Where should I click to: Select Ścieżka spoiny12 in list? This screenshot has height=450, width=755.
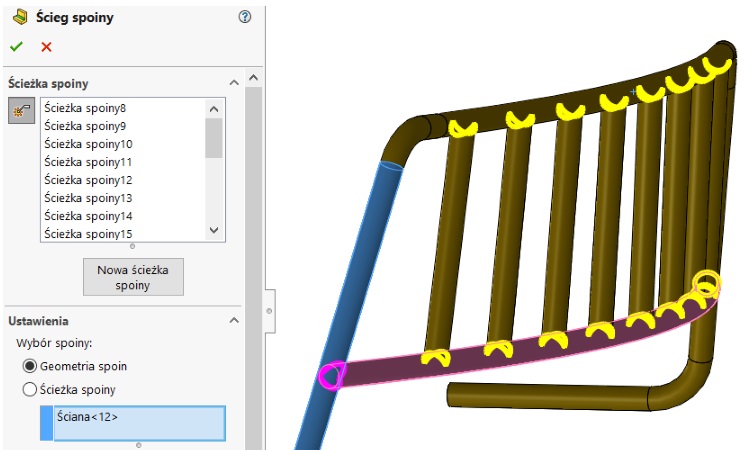pos(88,180)
